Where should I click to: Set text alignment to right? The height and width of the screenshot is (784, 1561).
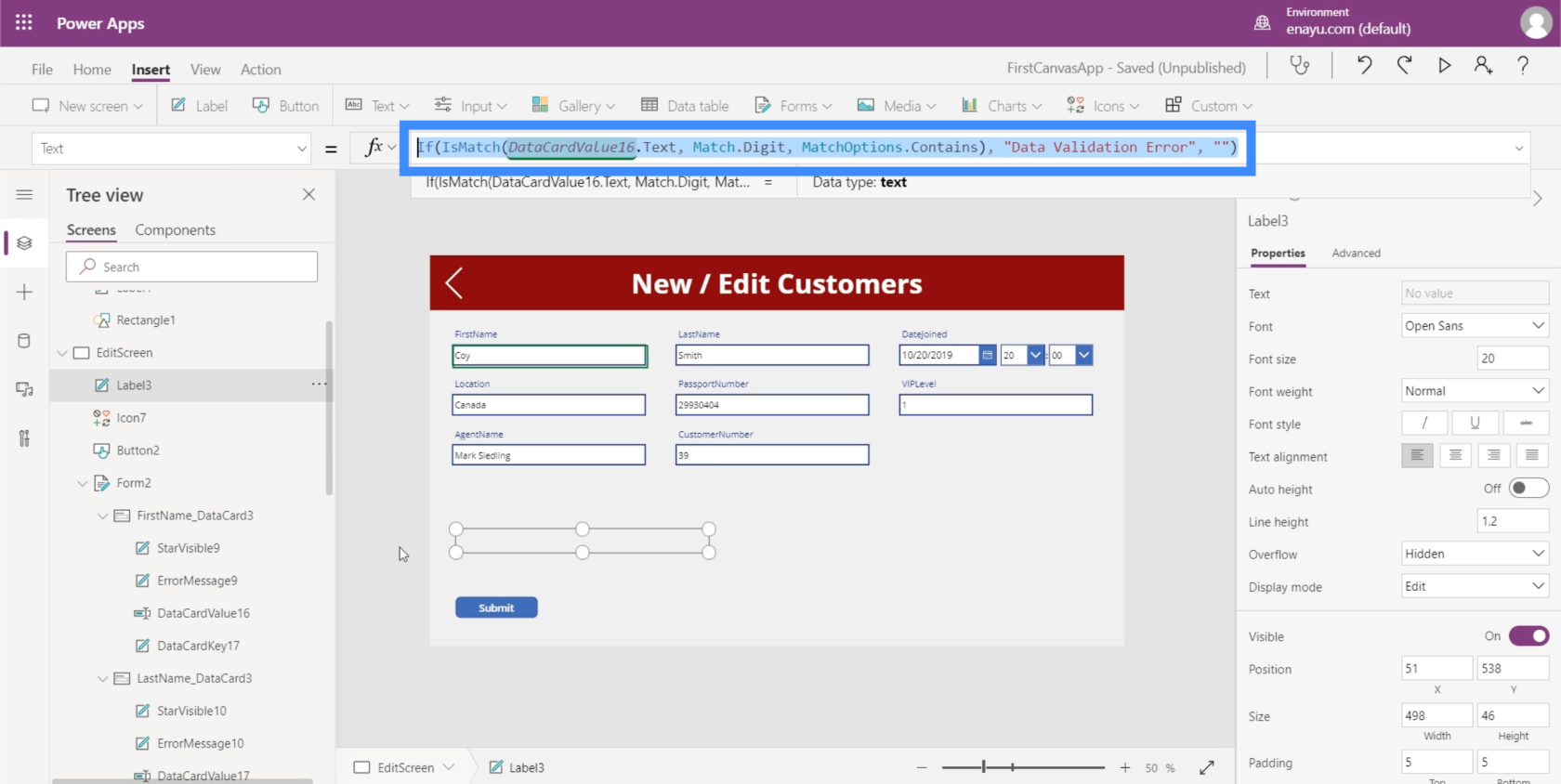(1493, 455)
